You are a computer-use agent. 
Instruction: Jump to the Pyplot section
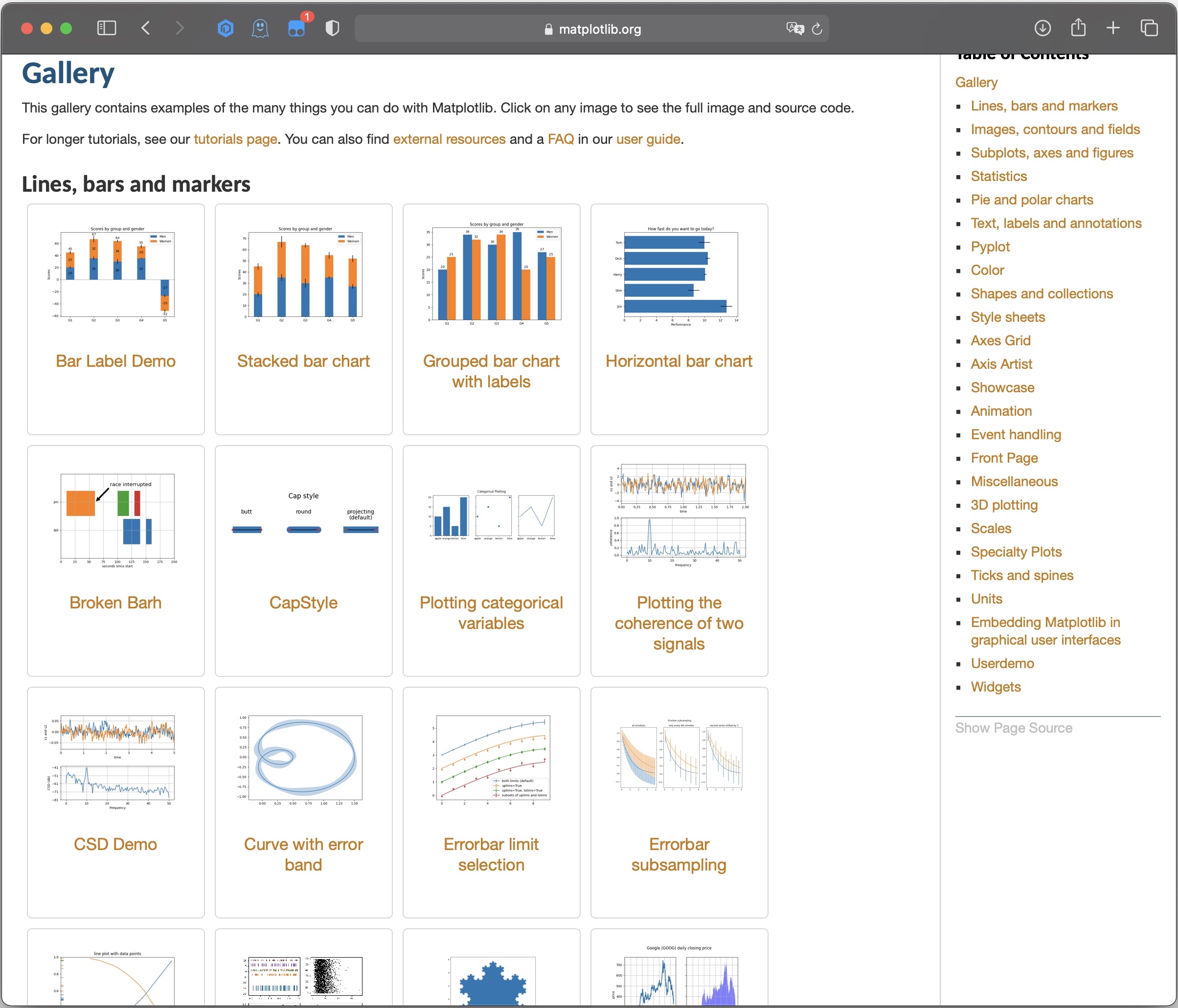tap(990, 246)
